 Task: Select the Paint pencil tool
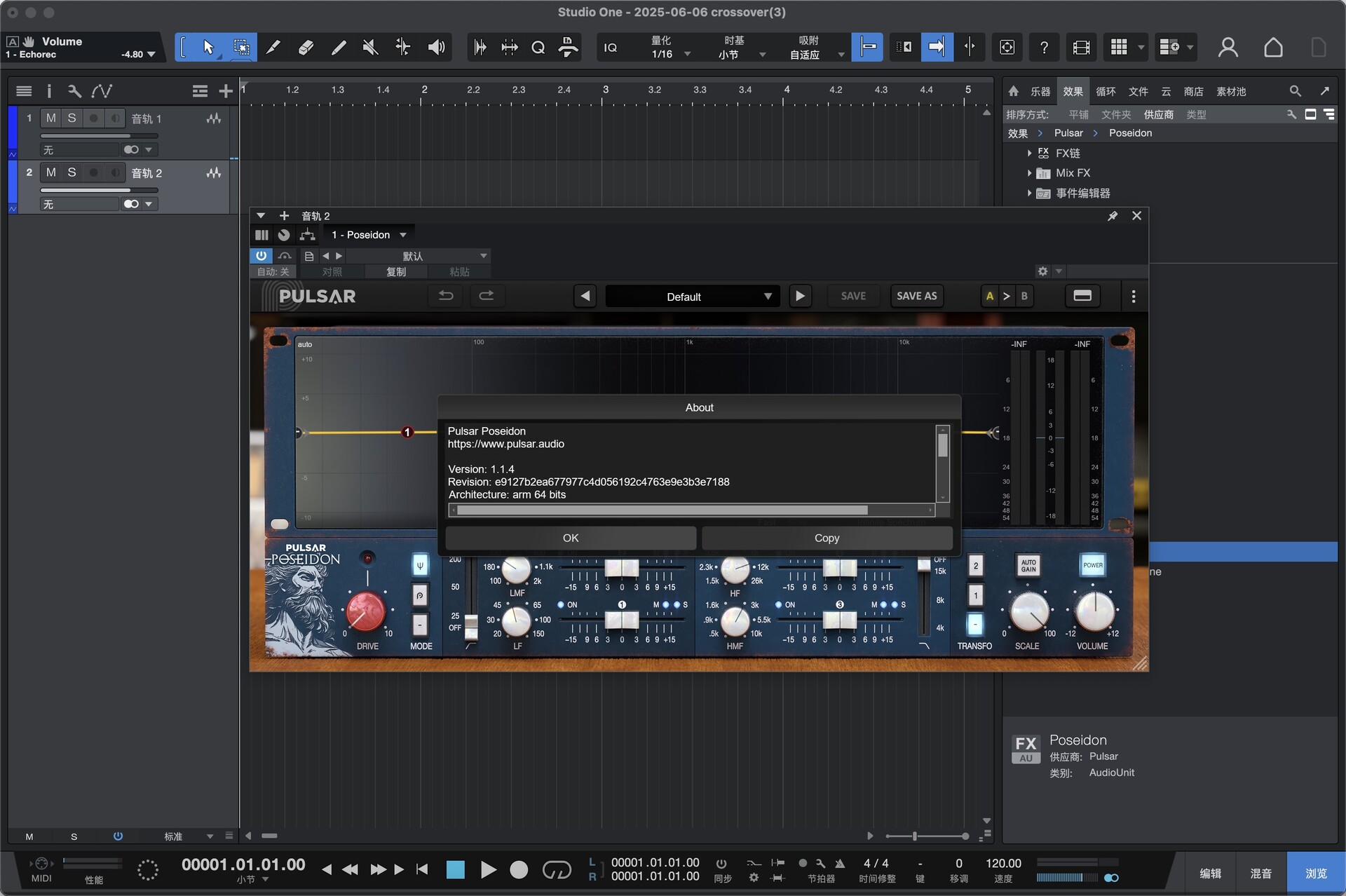tap(339, 47)
